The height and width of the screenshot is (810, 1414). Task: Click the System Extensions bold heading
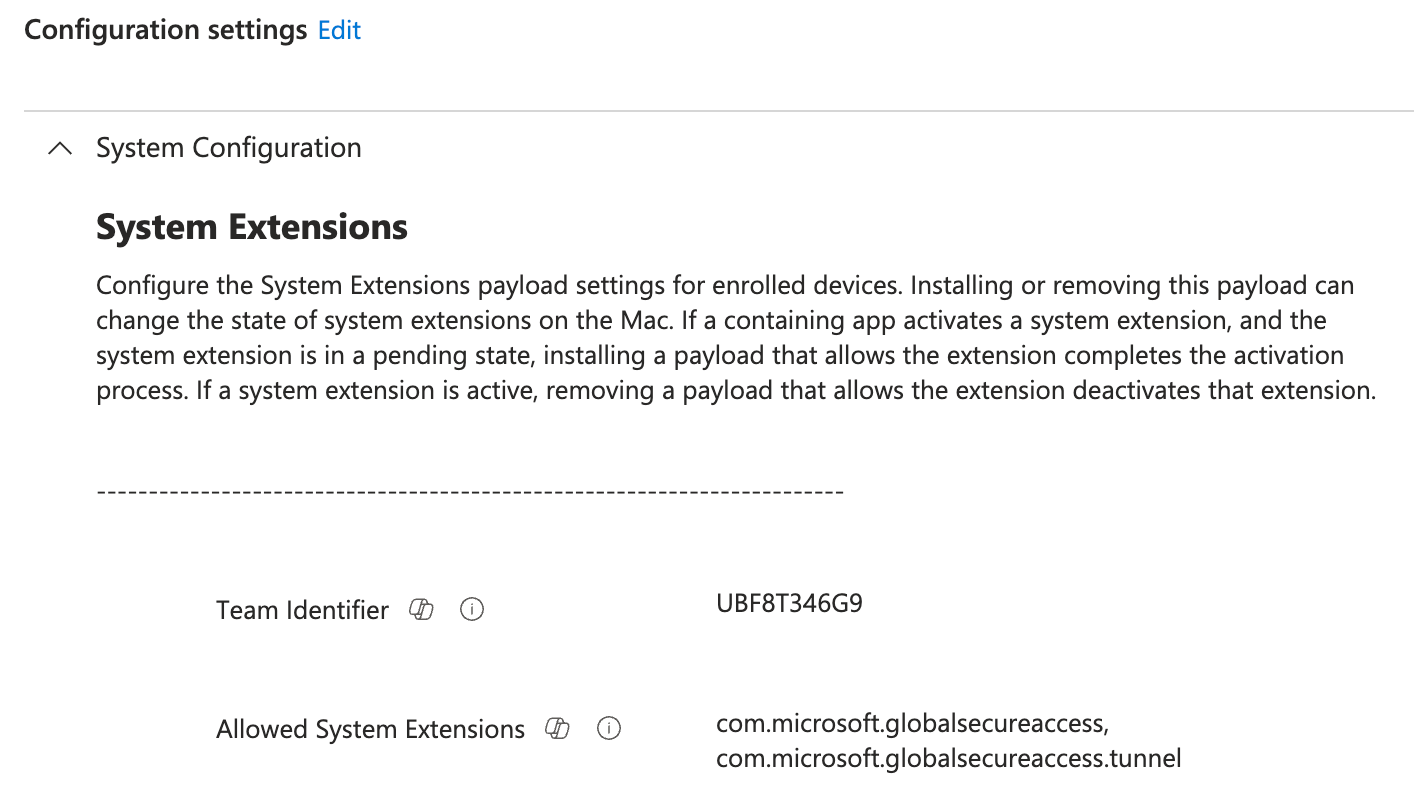252,227
